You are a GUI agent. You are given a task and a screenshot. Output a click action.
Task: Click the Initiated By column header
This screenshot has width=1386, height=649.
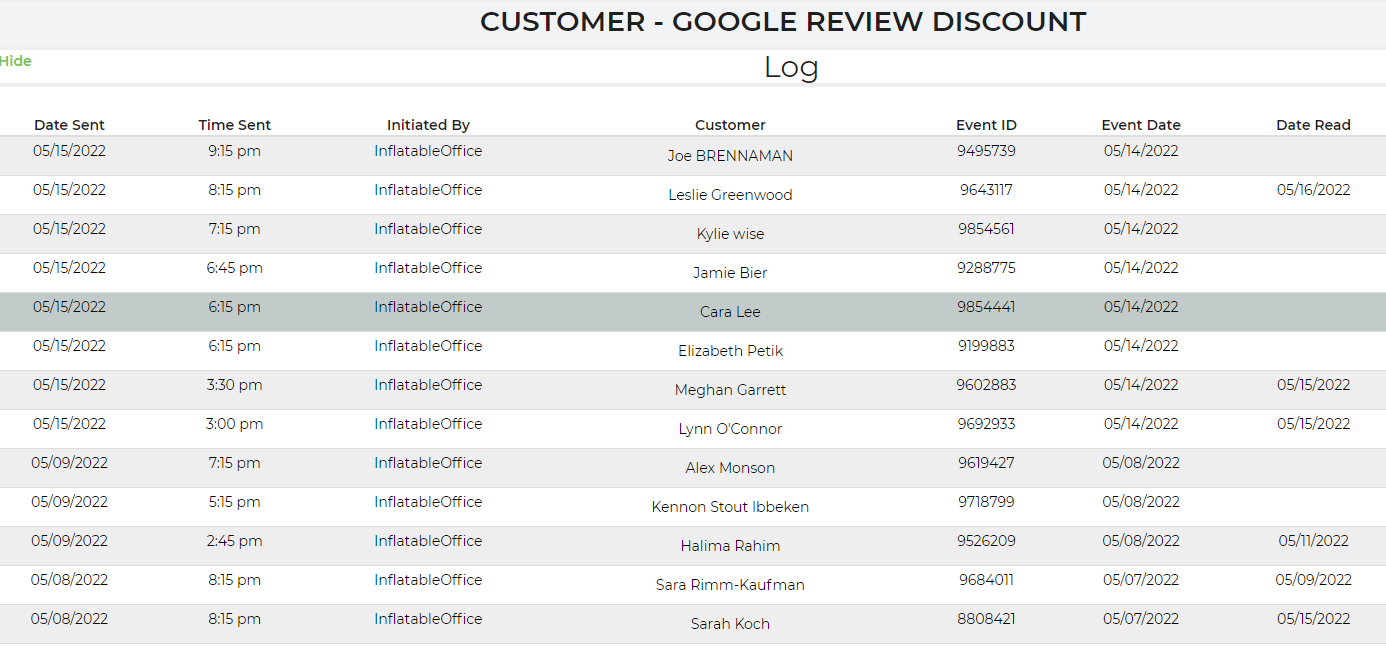(x=428, y=125)
